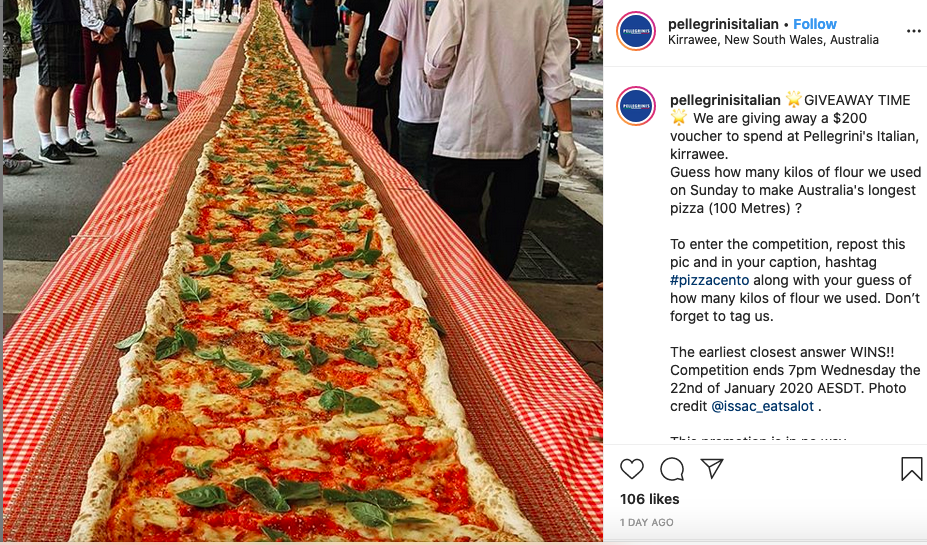
Task: Open comments with the speech bubble icon
Action: [672, 469]
